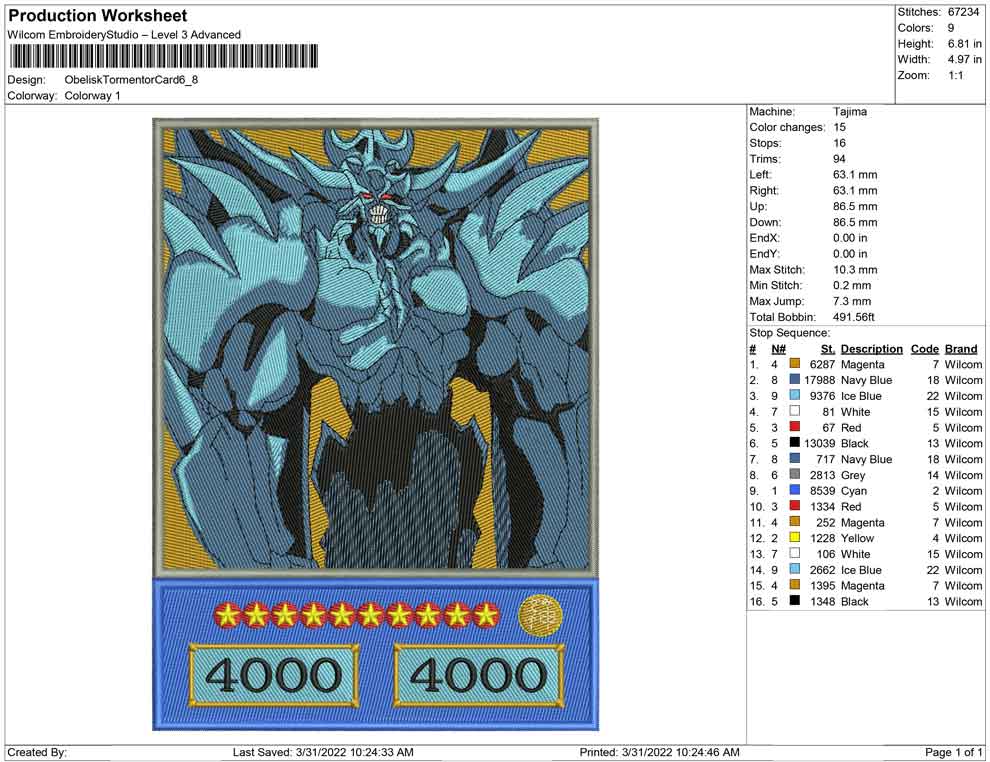This screenshot has height=762, width=990.
Task: Click the Black swatch with 13039 stitches
Action: (x=795, y=443)
